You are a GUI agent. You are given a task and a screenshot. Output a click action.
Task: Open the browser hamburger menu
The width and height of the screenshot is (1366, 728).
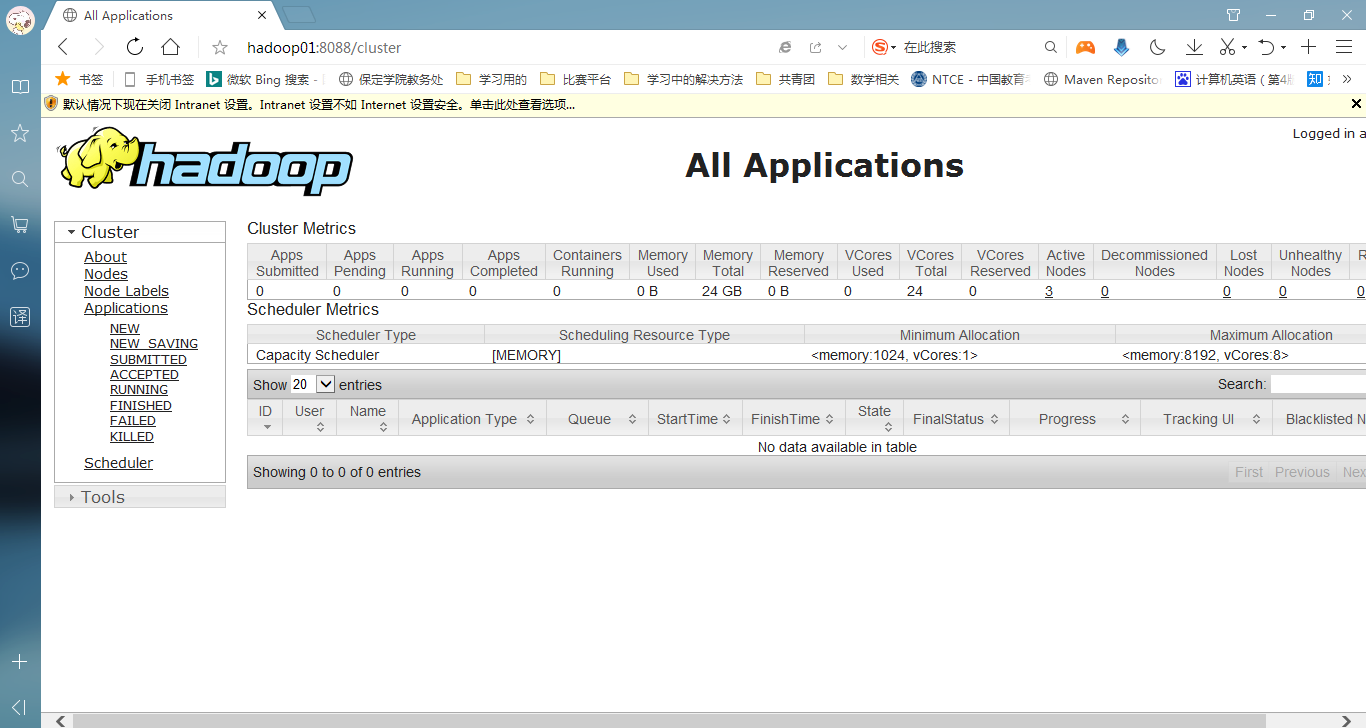[1344, 47]
